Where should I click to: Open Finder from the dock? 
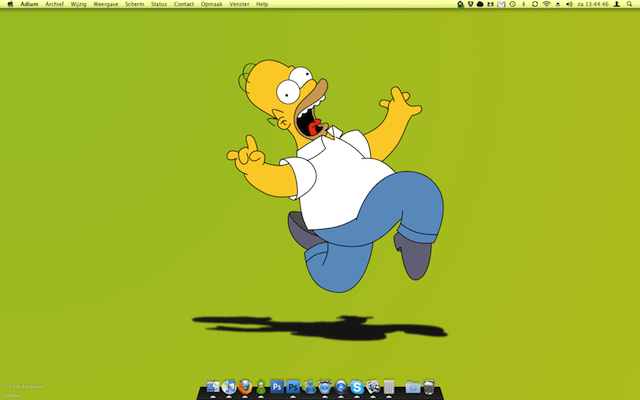tap(213, 386)
